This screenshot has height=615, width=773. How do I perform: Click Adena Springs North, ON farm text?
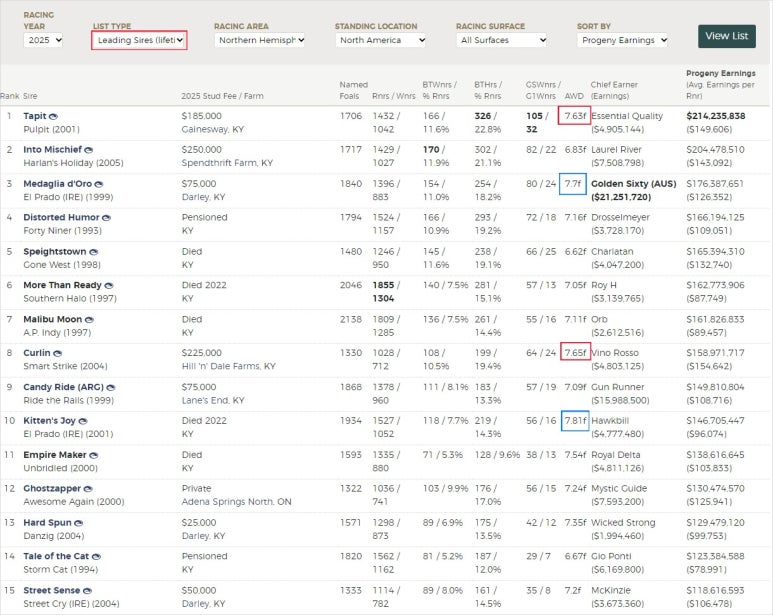pos(237,502)
